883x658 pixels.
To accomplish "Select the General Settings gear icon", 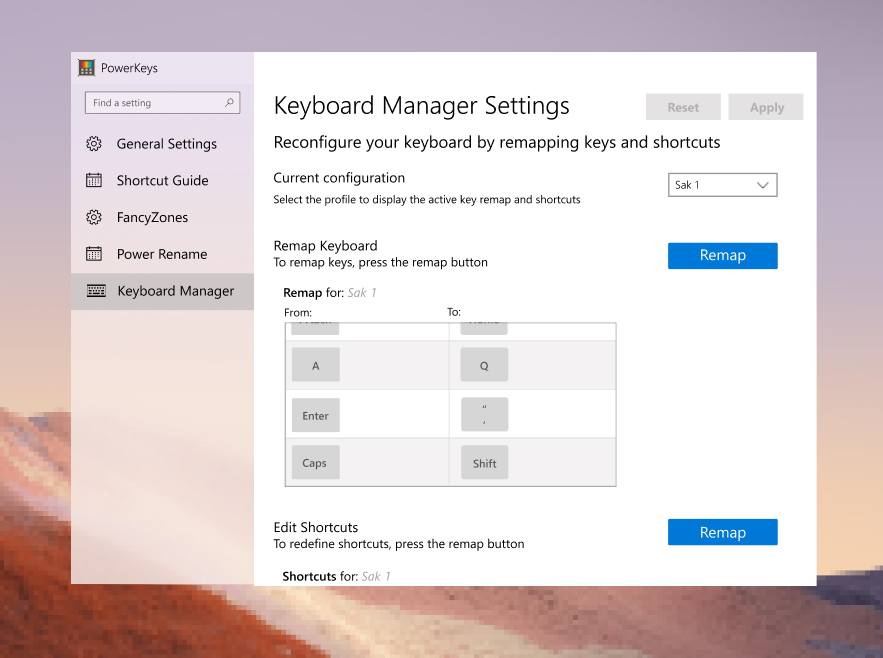I will (93, 143).
